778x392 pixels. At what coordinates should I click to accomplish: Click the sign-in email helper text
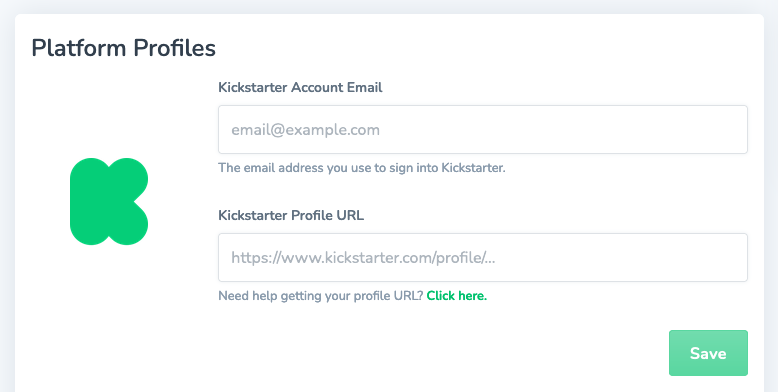tap(362, 168)
